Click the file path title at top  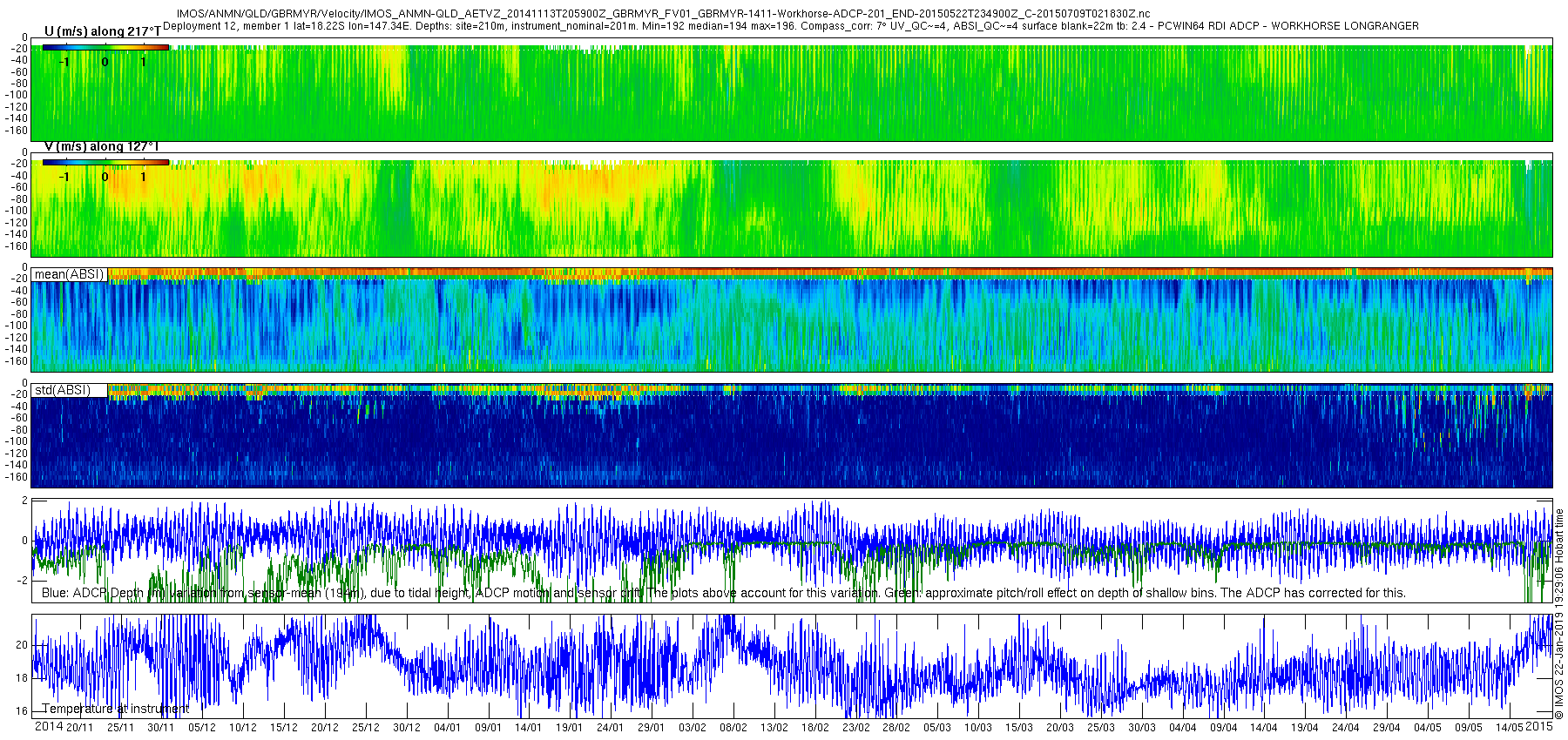point(663,14)
